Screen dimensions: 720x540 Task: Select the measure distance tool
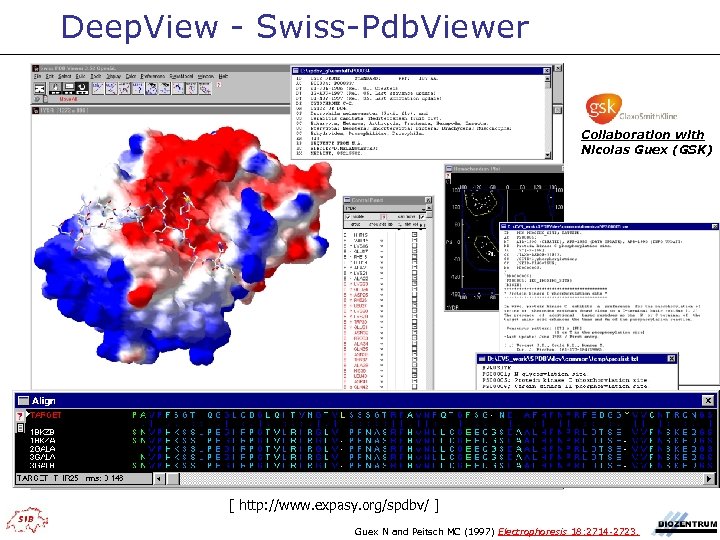[x=98, y=88]
